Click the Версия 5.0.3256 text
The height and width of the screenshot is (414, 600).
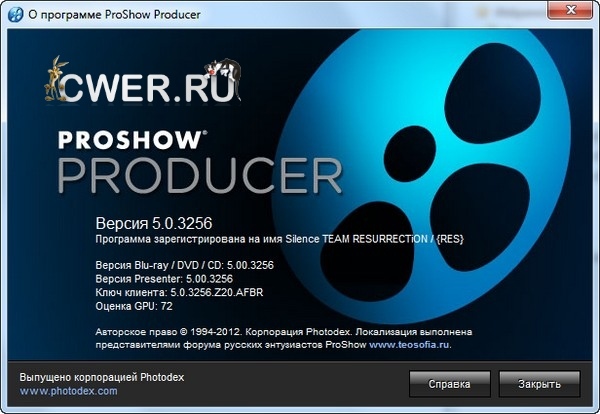(154, 223)
